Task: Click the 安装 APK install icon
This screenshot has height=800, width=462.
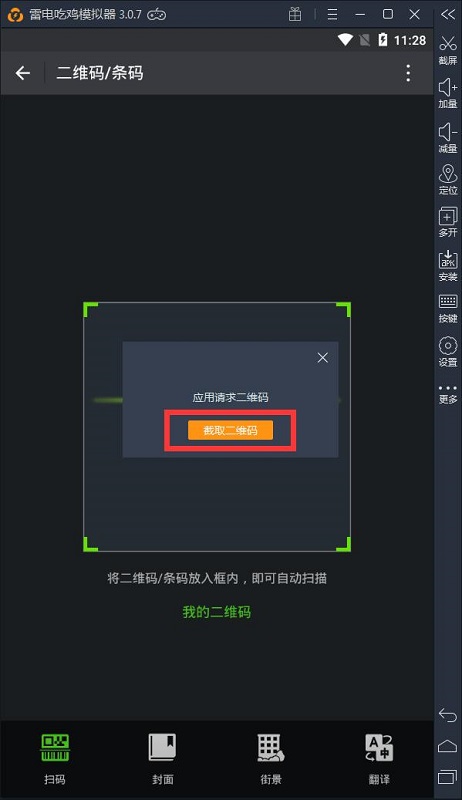Action: (x=448, y=266)
